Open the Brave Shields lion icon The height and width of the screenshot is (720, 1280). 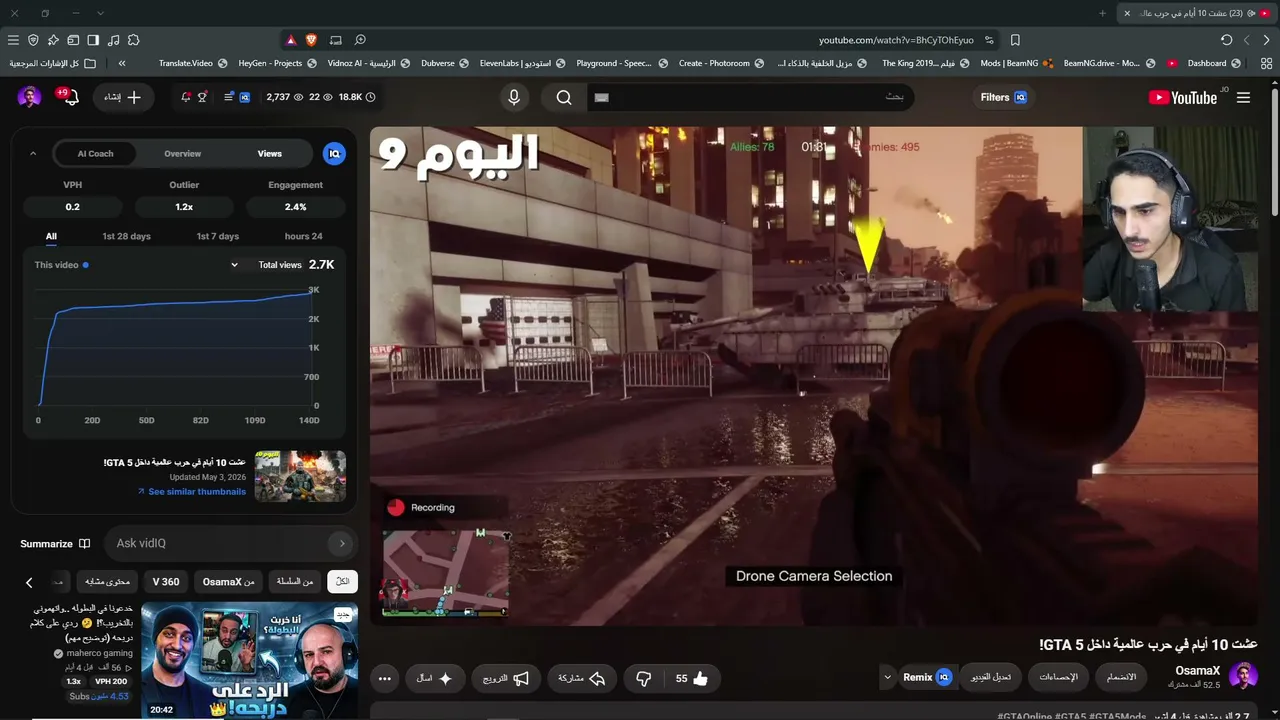311,40
